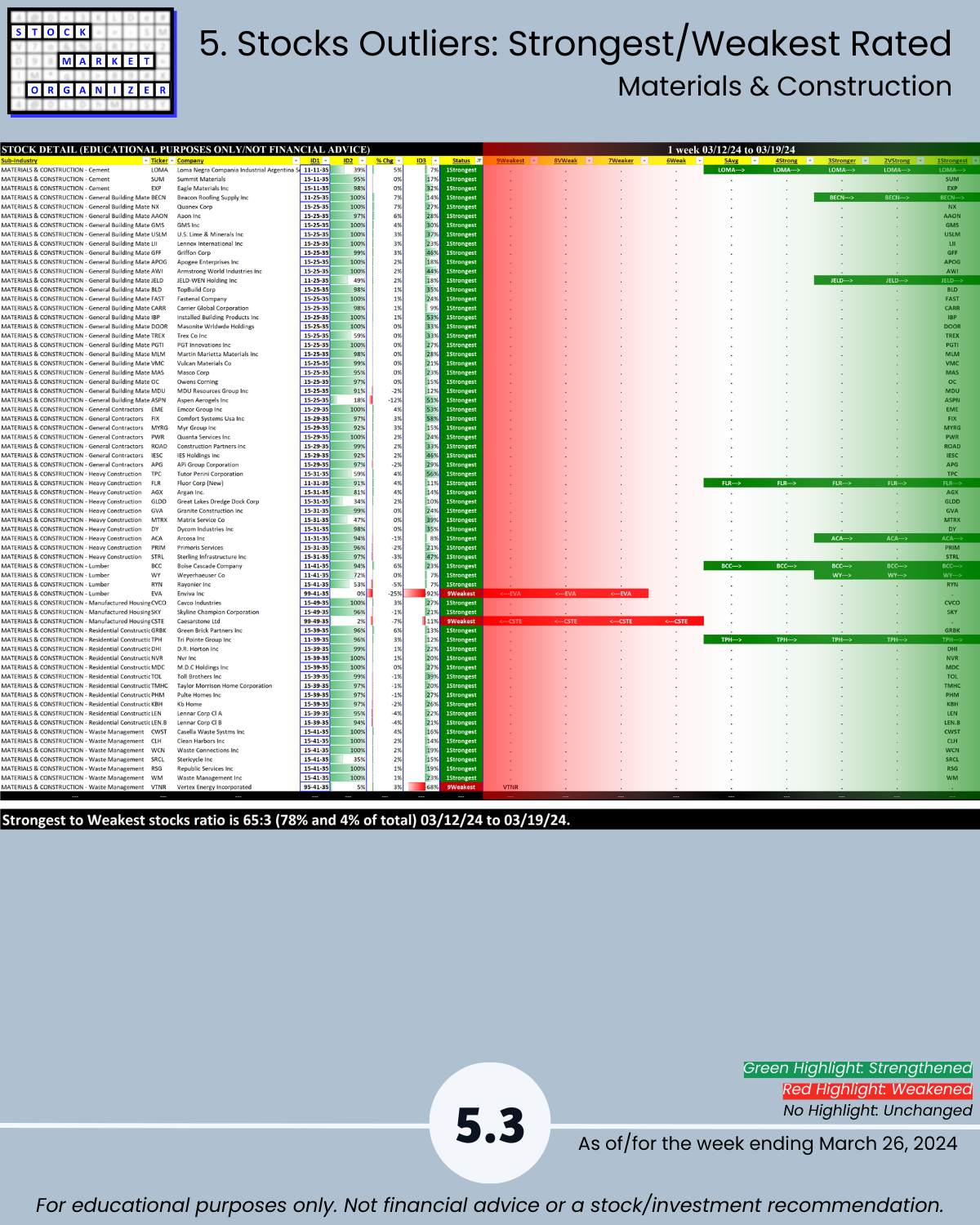This screenshot has height=1225, width=980.
Task: Open the Sub-Industry column filter dropdown
Action: (x=146, y=161)
